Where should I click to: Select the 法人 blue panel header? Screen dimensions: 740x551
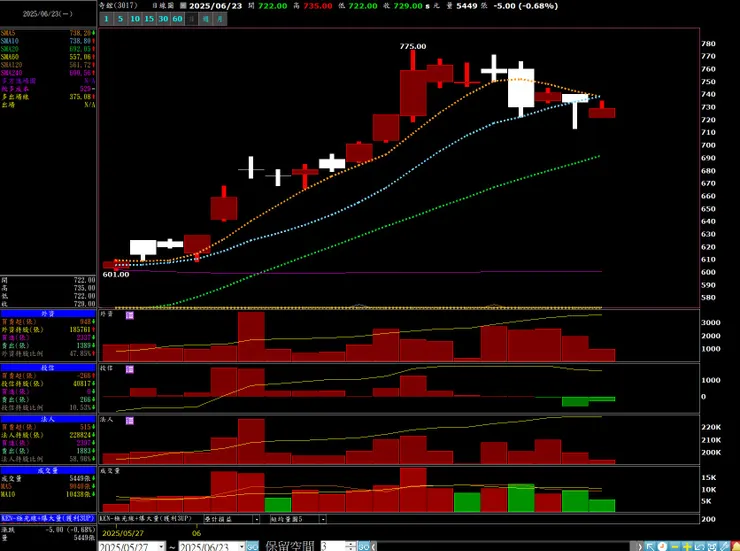48,419
